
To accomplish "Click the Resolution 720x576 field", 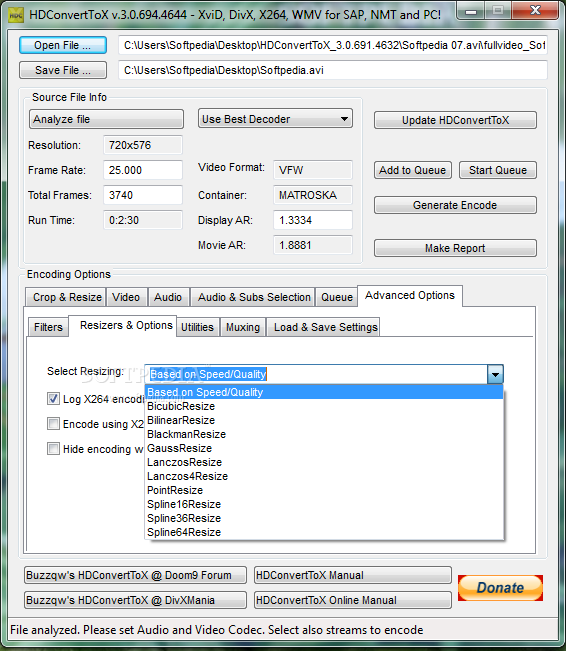I will click(143, 145).
